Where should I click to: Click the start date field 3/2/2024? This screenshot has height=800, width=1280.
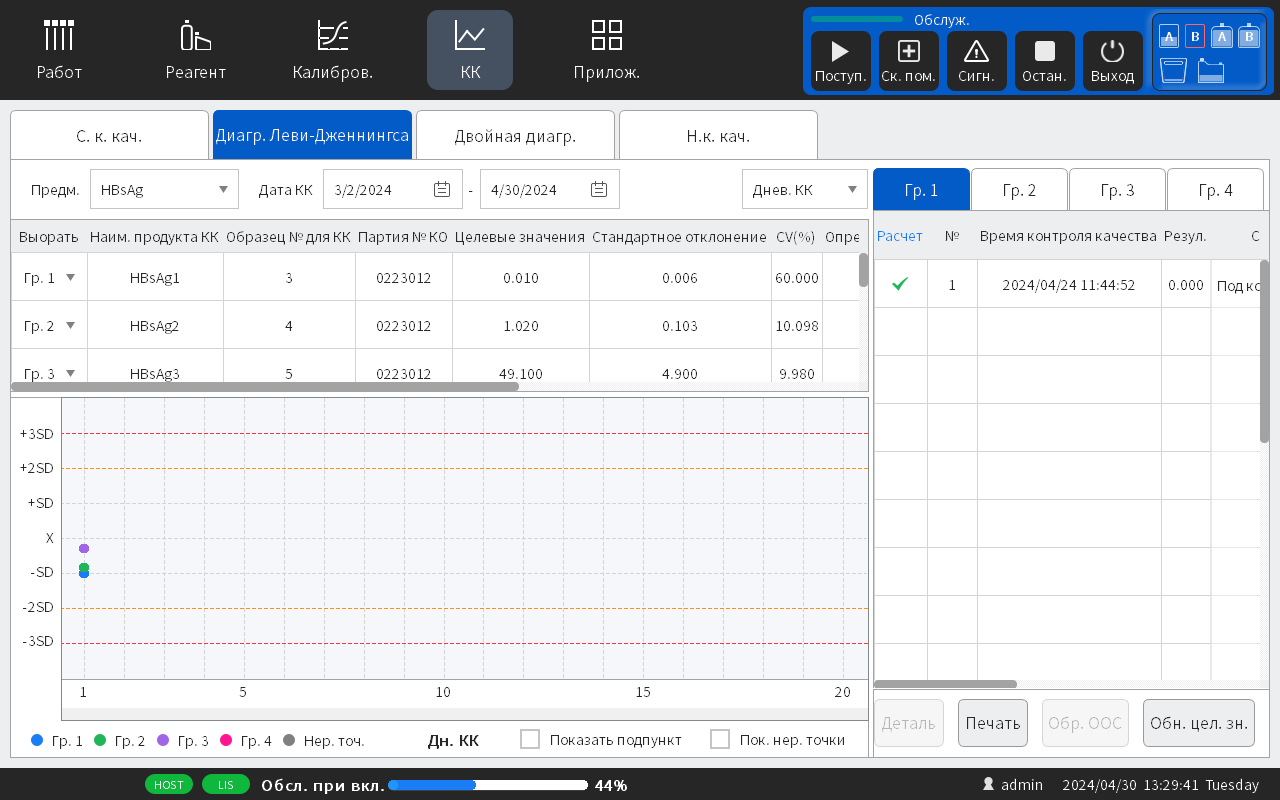coord(393,189)
